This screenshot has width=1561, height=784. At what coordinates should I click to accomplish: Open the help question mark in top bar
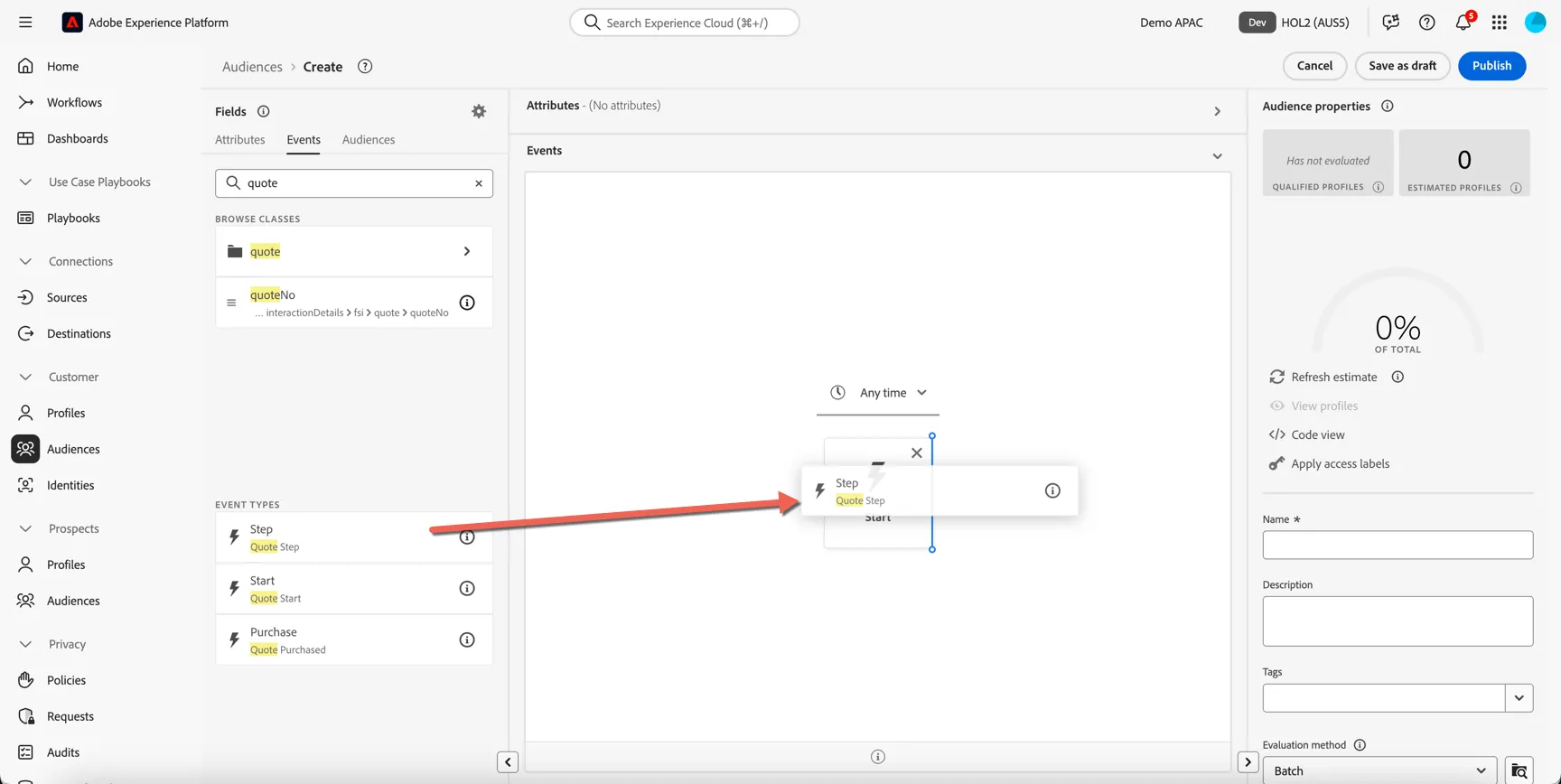(1427, 23)
